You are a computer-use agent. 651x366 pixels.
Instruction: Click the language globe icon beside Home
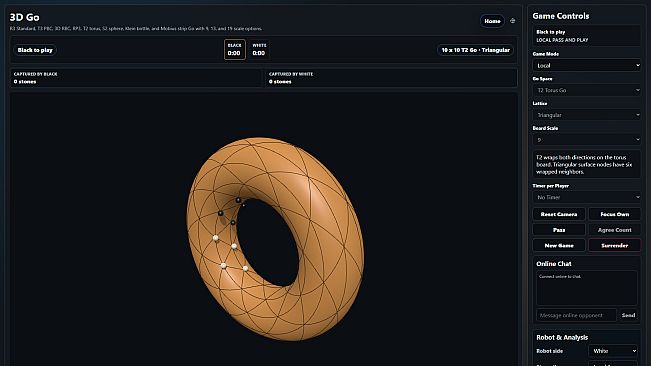point(513,21)
